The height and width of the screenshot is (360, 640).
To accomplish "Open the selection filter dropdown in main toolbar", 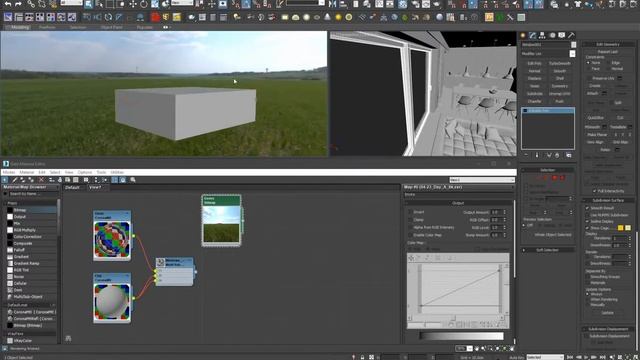I will tap(72, 2).
